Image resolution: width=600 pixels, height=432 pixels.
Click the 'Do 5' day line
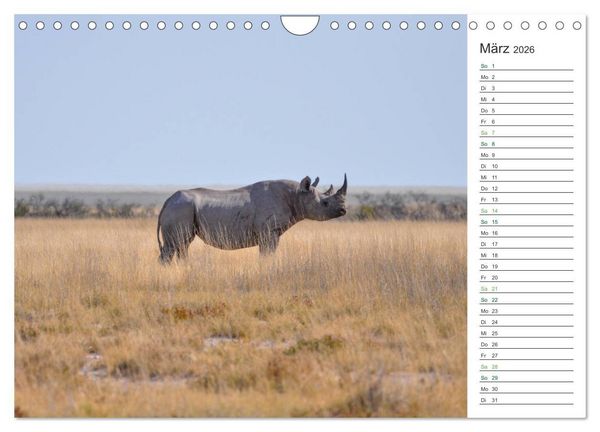pos(527,111)
